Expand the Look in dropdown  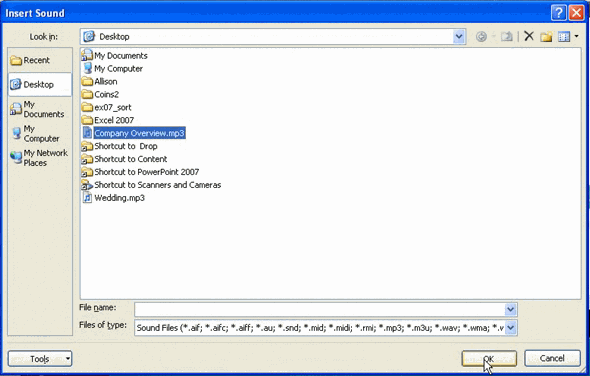[459, 37]
